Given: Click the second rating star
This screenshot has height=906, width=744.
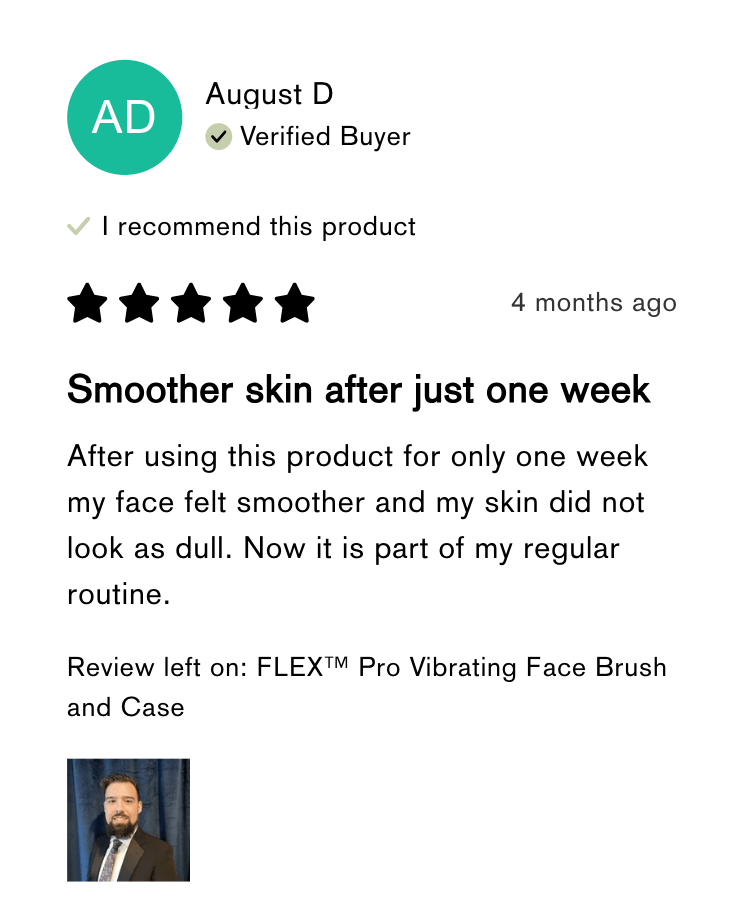Looking at the screenshot, I should pos(139,303).
